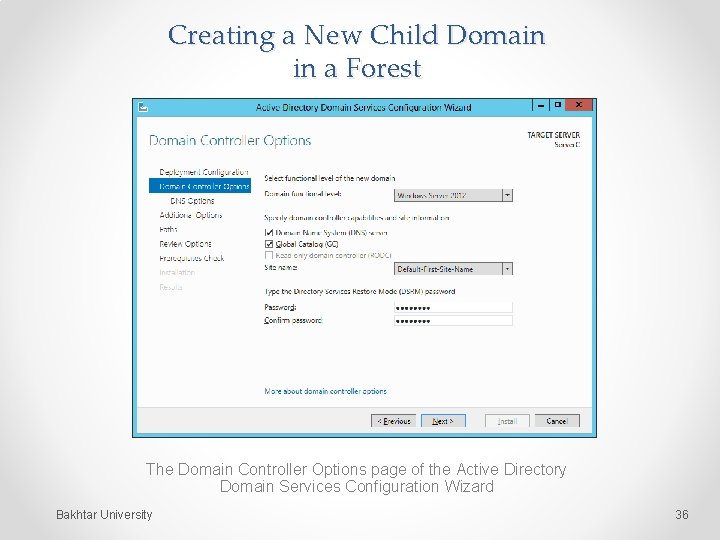Screen dimensions: 720x540
Task: Open Domain functional level dropdown
Action: (453, 195)
